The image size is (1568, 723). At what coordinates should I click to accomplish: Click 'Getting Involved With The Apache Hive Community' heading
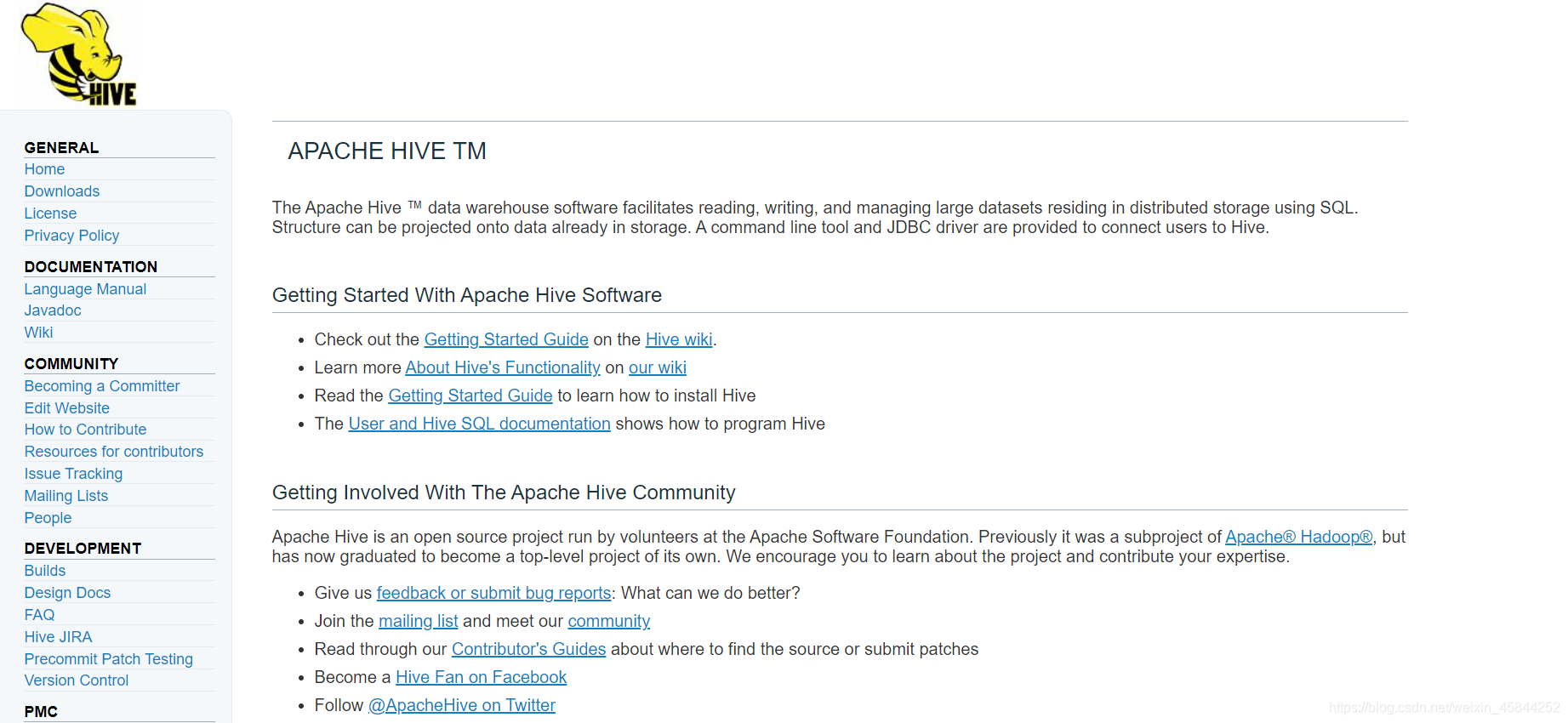tap(504, 492)
